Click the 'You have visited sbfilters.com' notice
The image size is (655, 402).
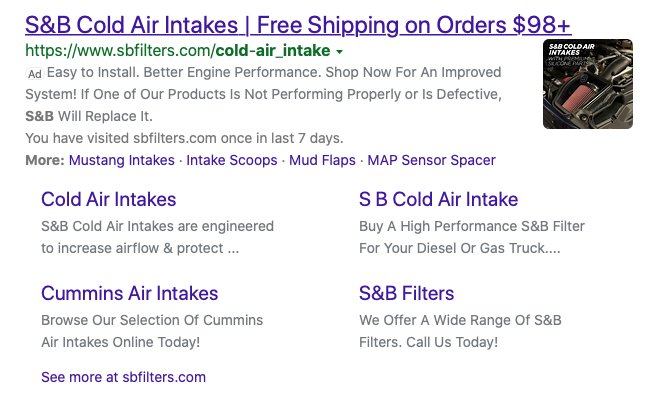[x=184, y=138]
